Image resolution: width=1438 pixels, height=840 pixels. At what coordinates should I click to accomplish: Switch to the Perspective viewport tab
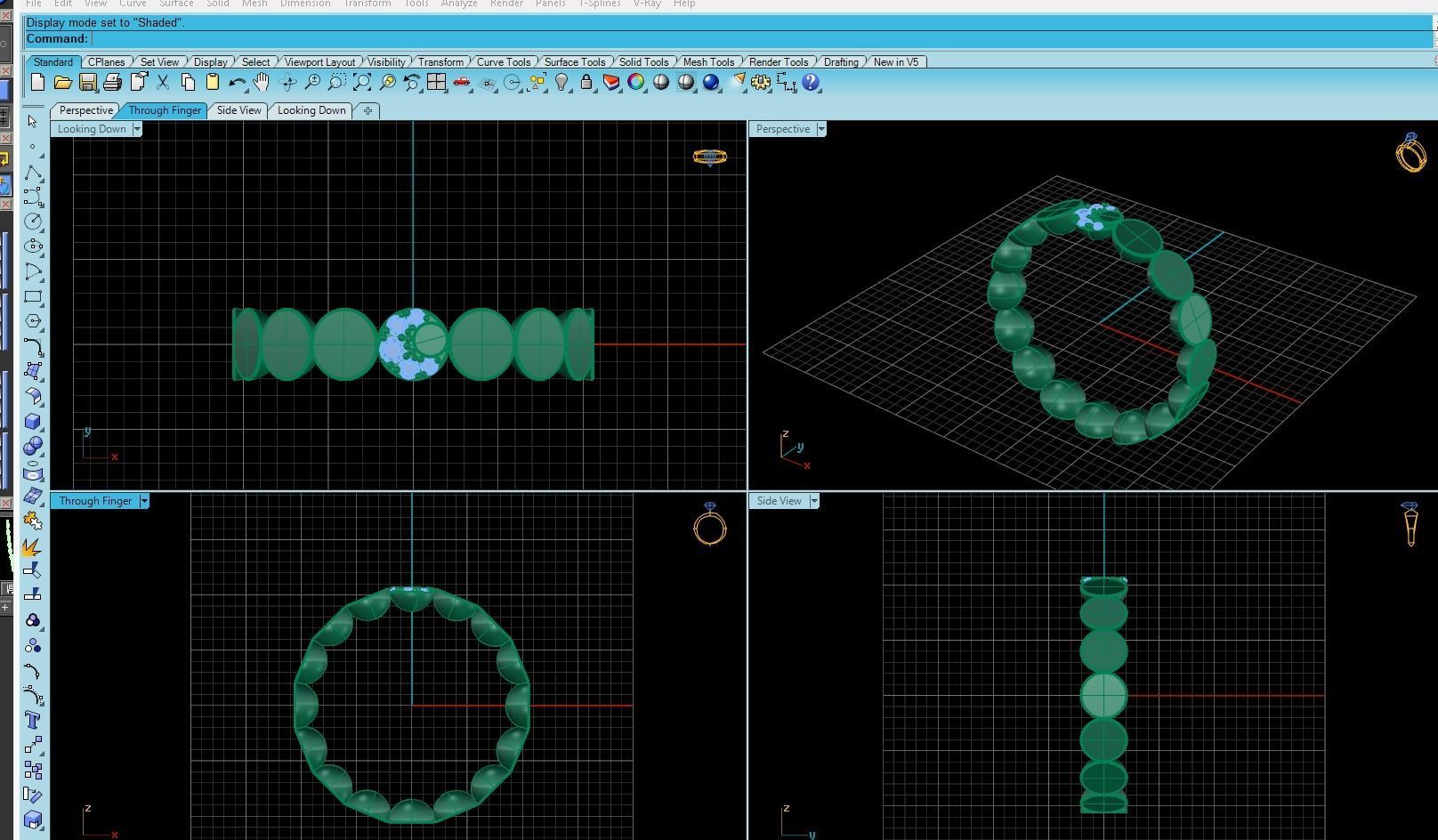[86, 110]
